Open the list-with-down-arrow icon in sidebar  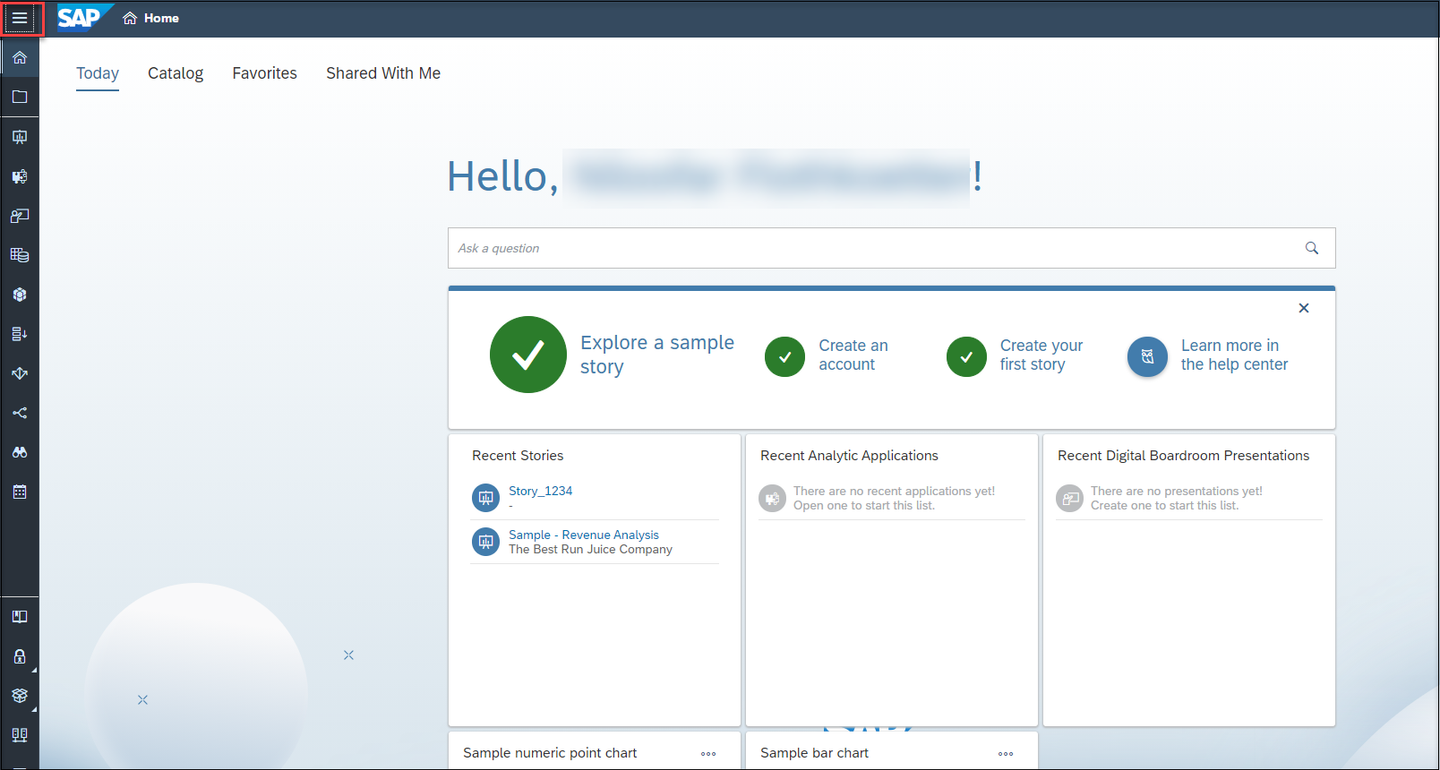[19, 334]
